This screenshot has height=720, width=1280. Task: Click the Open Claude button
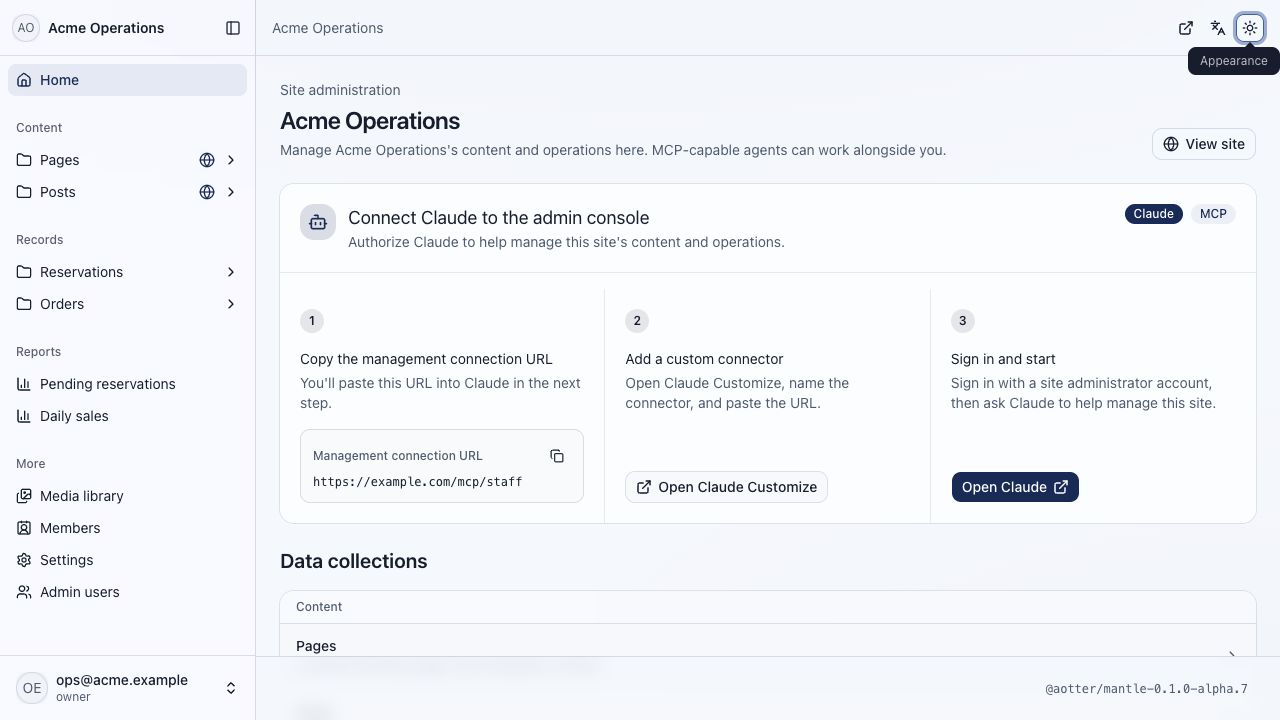point(1015,487)
